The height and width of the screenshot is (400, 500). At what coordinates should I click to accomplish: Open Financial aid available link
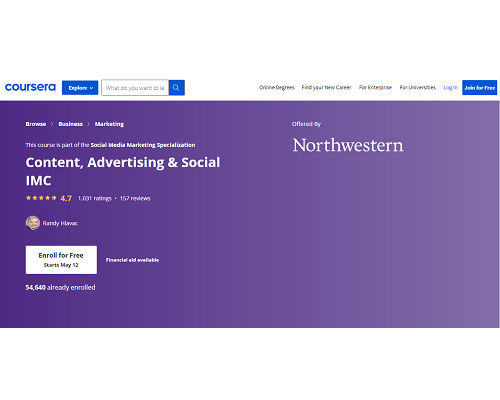pos(132,260)
